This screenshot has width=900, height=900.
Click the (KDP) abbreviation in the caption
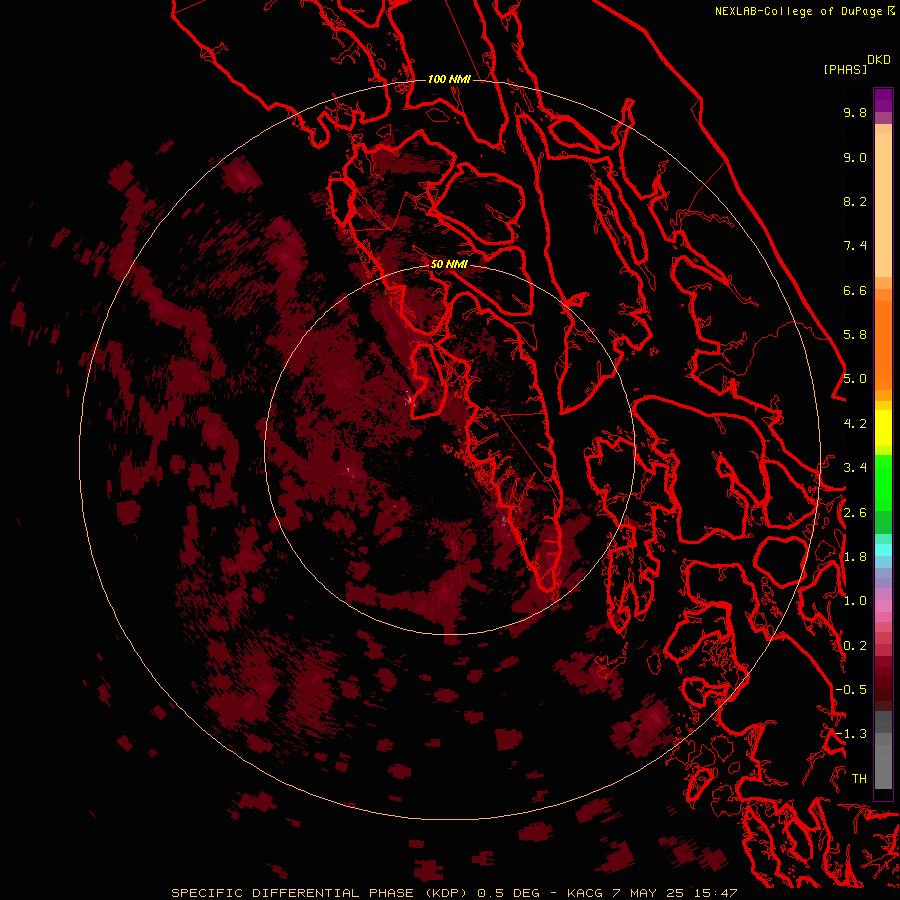pyautogui.click(x=448, y=893)
